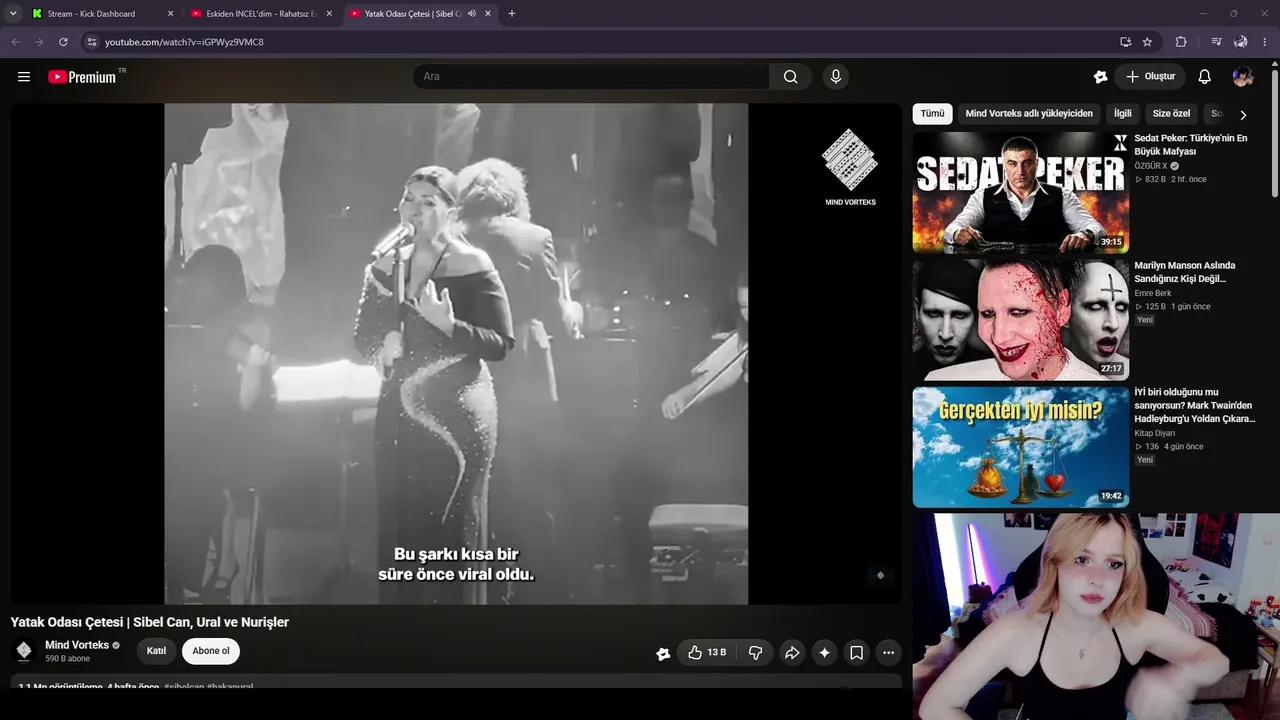1280x720 pixels.
Task: Switch to Eskiden İNCEL'dim tab
Action: pos(261,14)
